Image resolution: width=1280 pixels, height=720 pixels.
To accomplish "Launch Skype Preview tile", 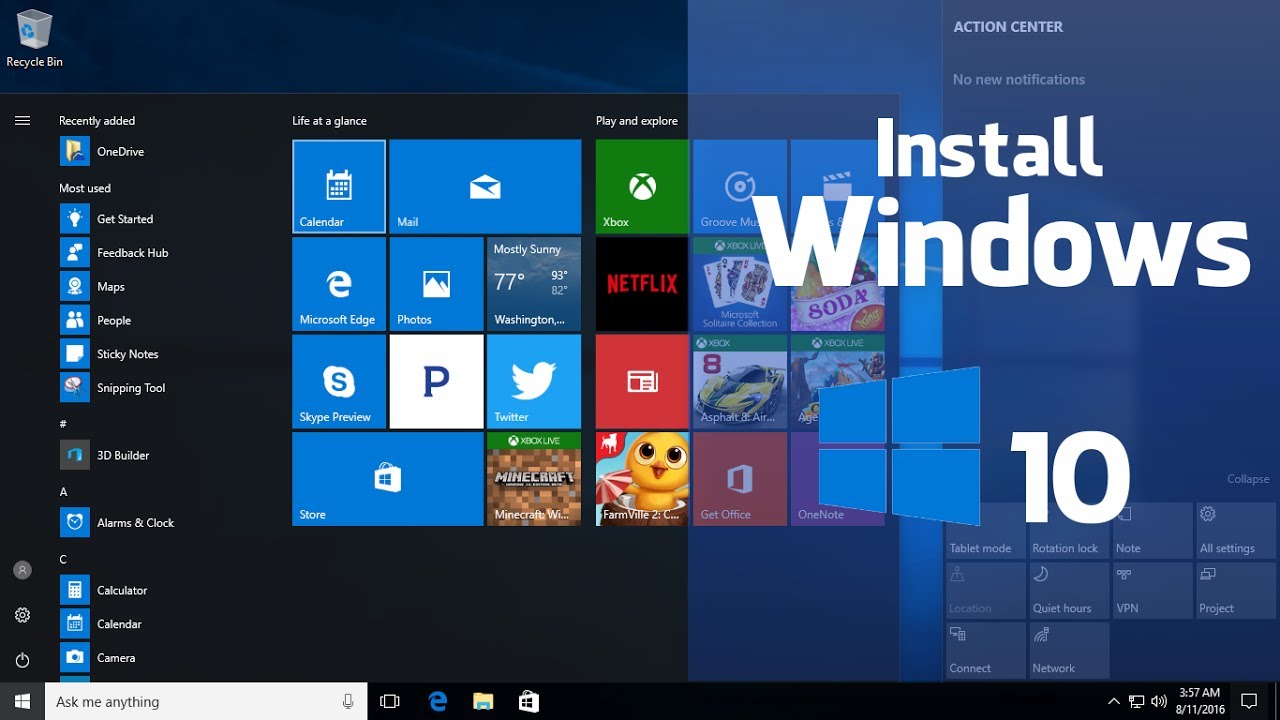I will [x=339, y=381].
